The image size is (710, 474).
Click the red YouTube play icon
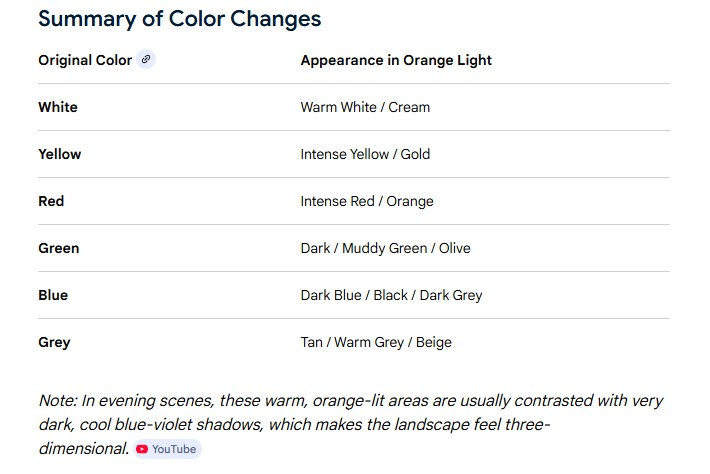142,449
